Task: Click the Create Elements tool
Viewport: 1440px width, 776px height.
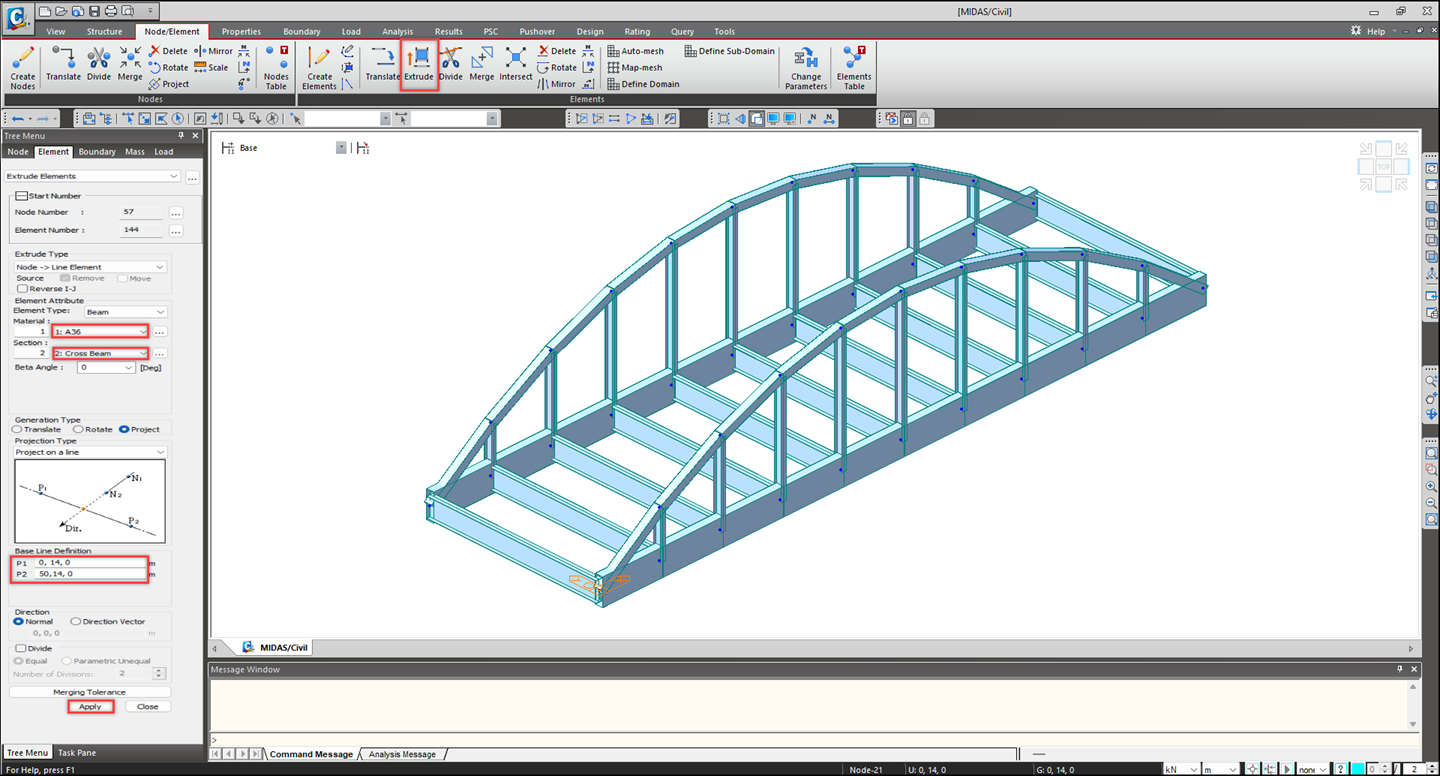Action: click(319, 67)
